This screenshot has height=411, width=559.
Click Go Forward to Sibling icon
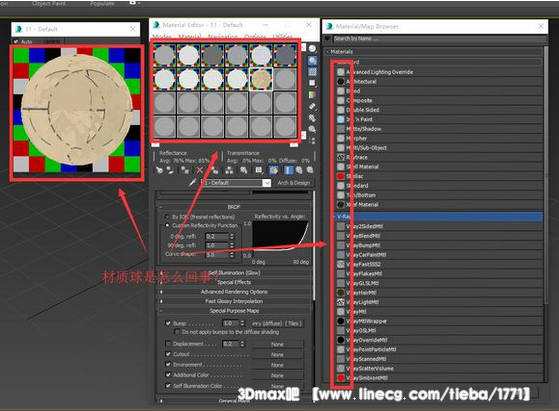point(309,170)
